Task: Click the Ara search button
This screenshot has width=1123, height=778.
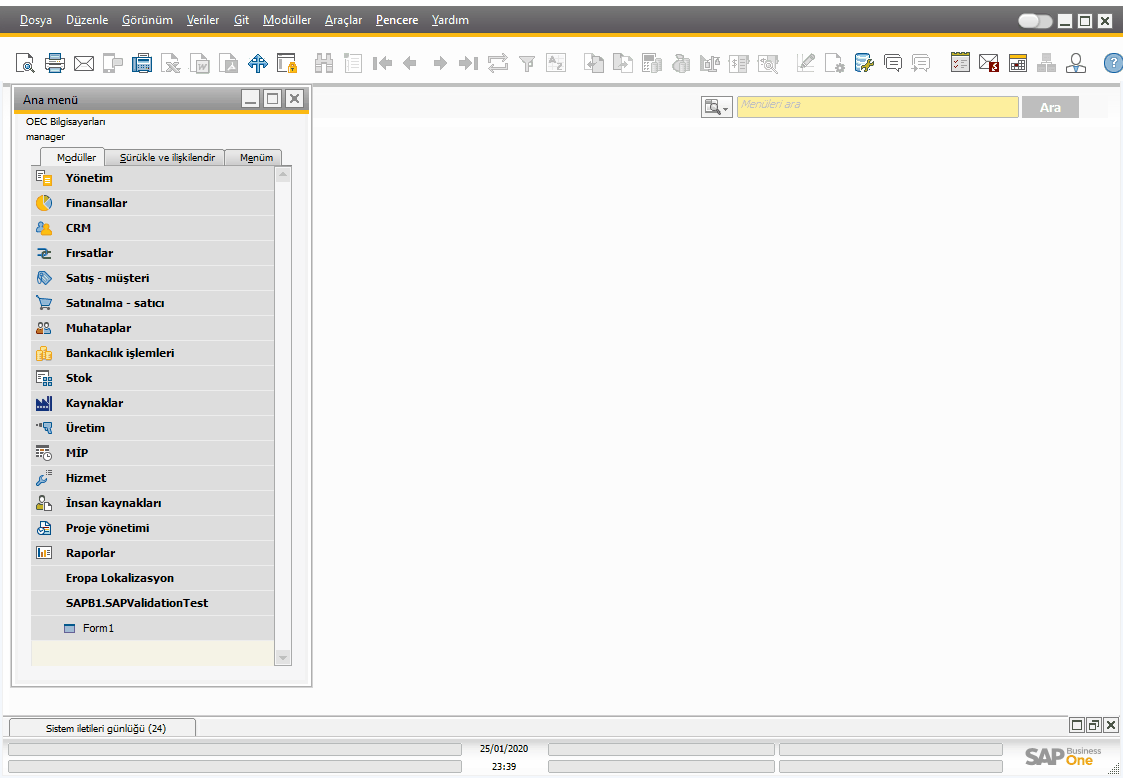Action: click(1050, 107)
